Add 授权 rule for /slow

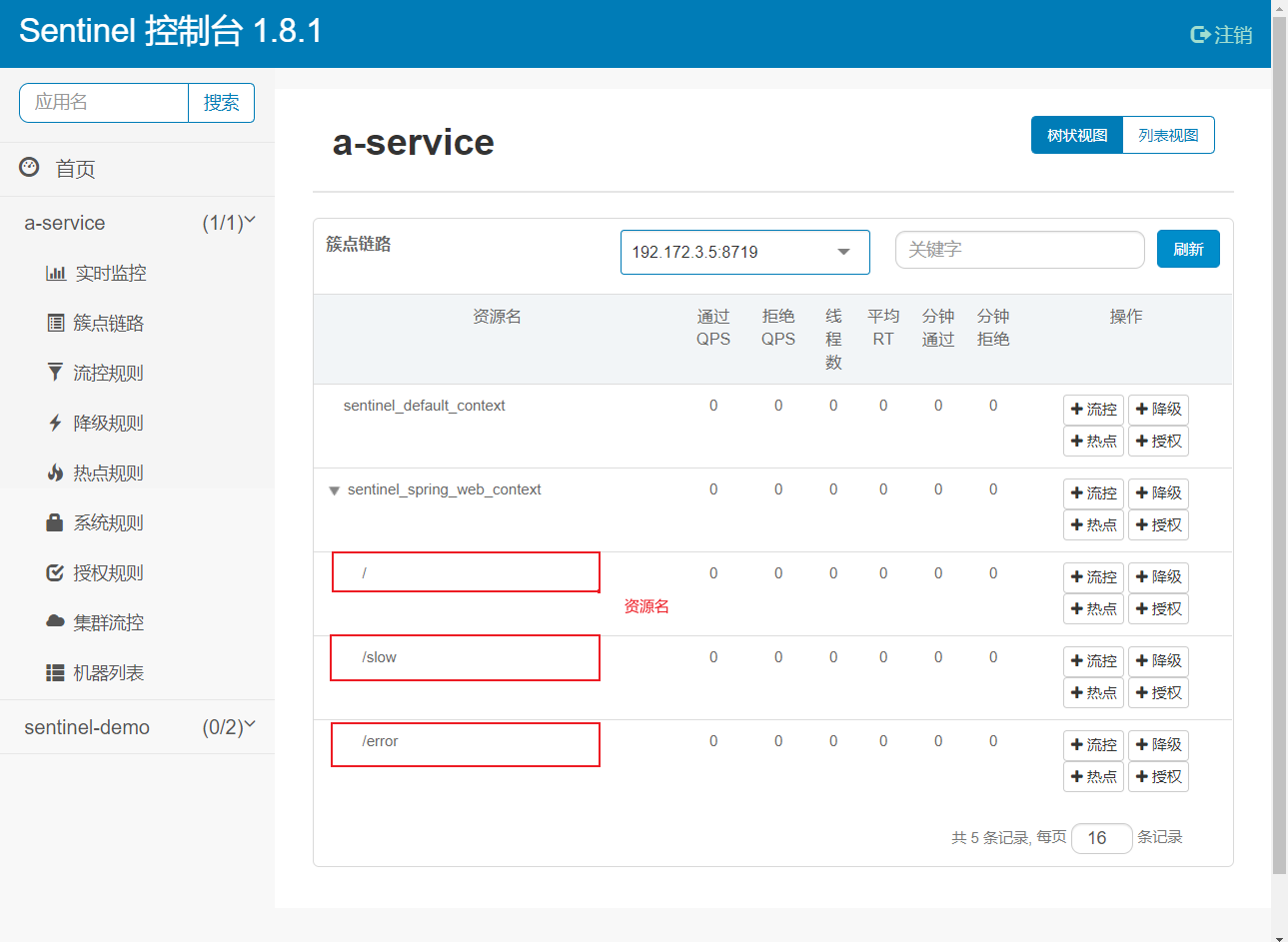point(1158,693)
